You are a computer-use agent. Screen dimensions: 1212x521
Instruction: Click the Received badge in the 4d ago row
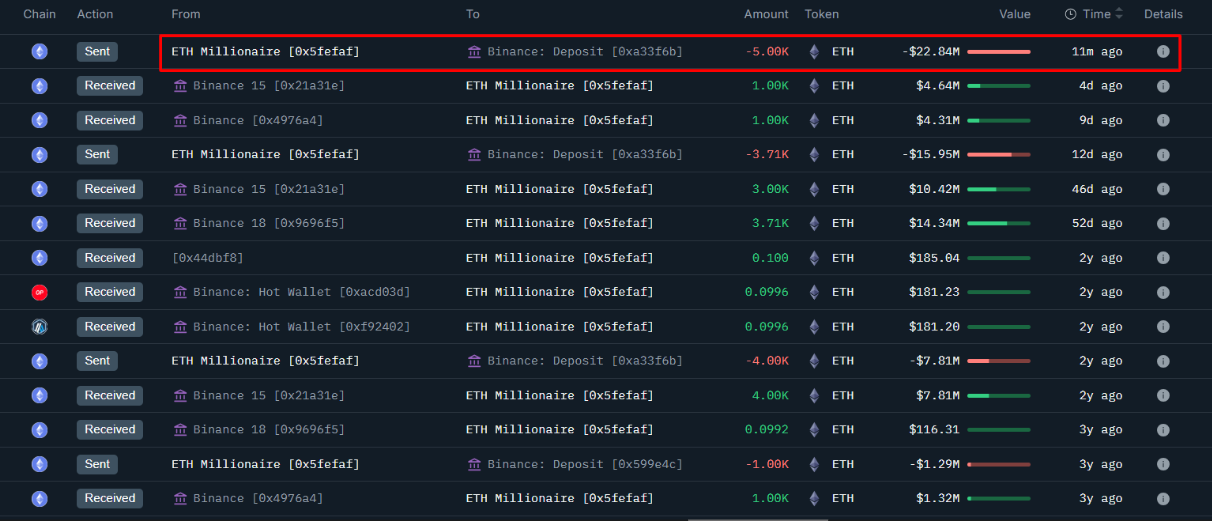[x=110, y=86]
